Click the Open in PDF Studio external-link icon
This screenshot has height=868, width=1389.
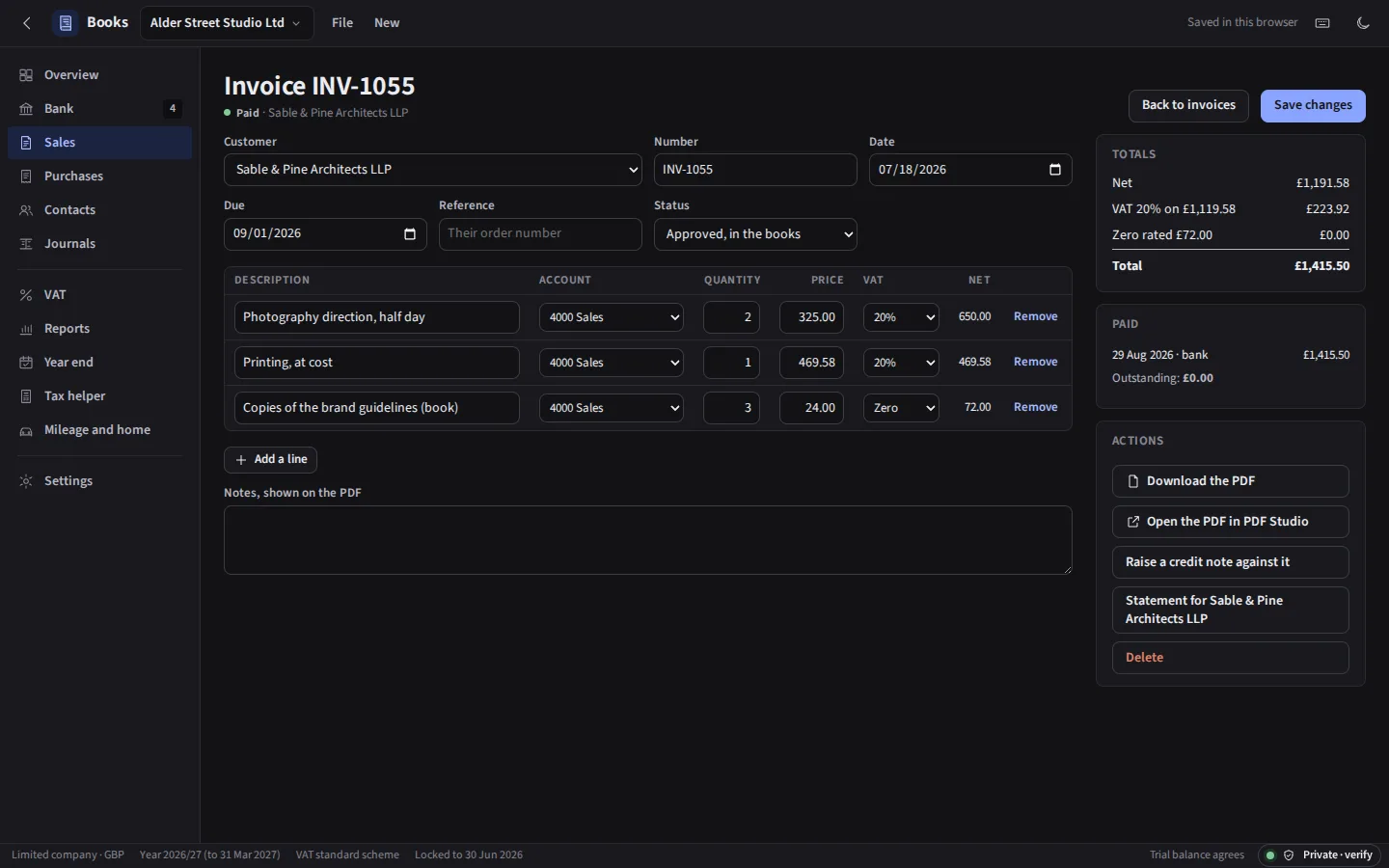1133,522
